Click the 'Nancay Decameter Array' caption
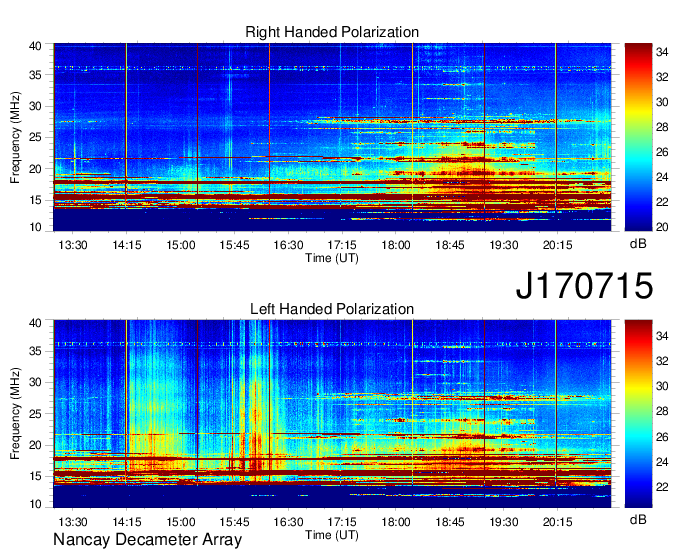This screenshot has width=680, height=552. click(x=147, y=540)
